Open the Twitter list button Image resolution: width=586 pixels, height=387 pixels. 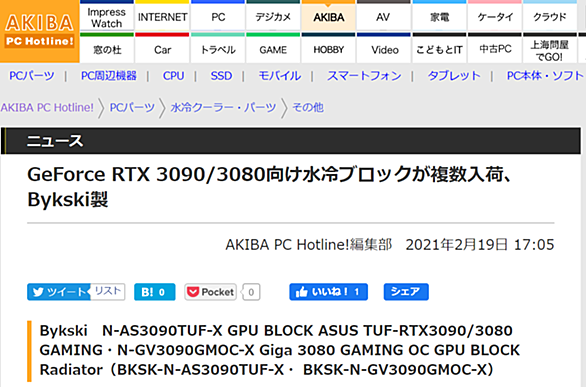[108, 291]
